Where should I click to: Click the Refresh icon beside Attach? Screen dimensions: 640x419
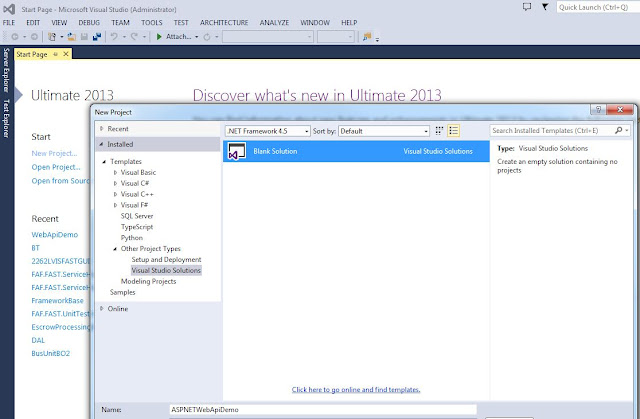[207, 37]
